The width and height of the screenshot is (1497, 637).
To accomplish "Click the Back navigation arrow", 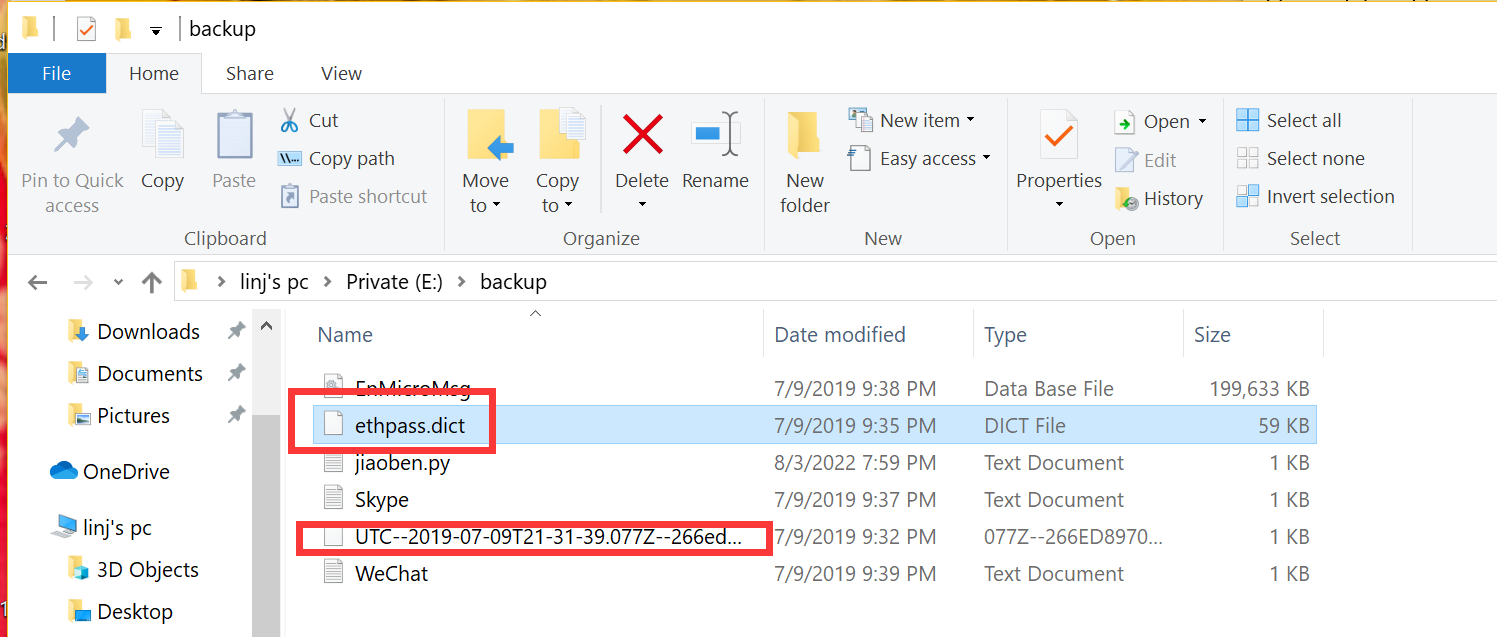I will (x=38, y=282).
